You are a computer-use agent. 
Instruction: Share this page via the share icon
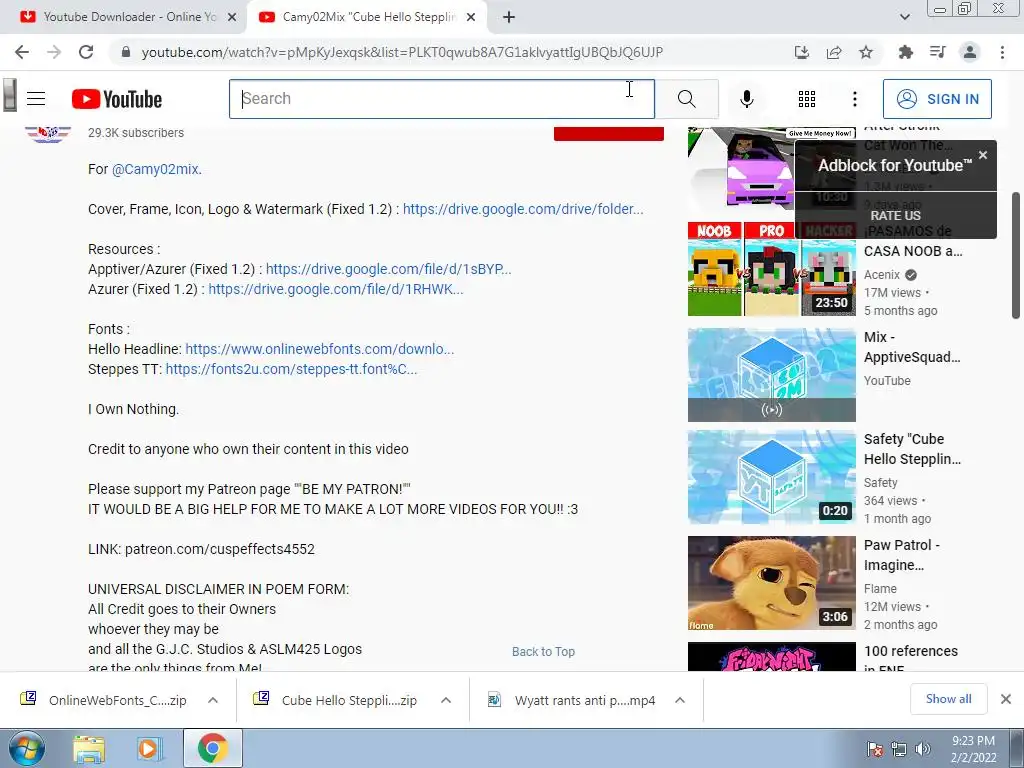[834, 52]
